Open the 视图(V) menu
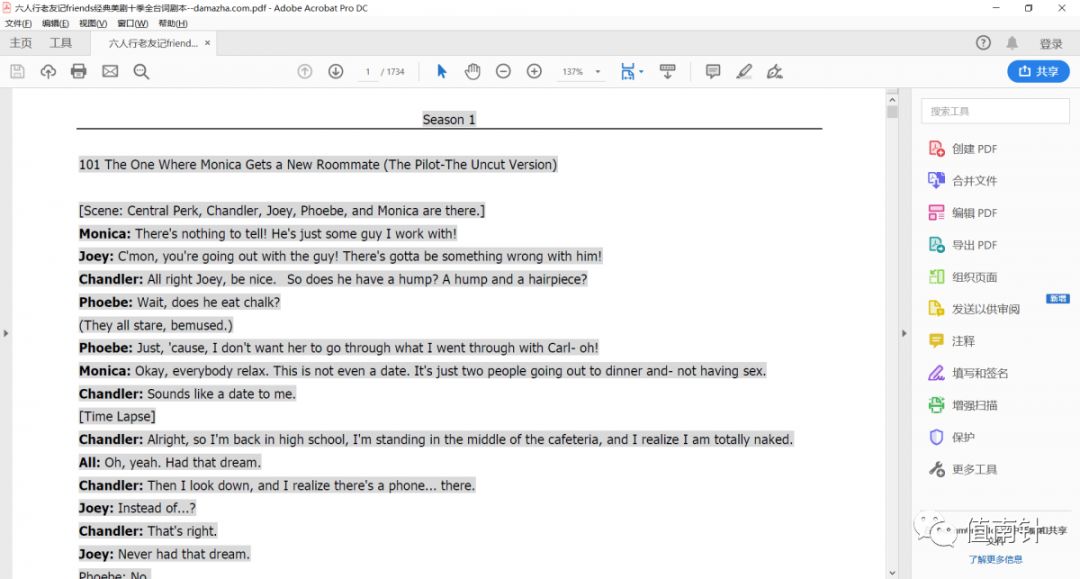The image size is (1080, 579). pyautogui.click(x=93, y=23)
